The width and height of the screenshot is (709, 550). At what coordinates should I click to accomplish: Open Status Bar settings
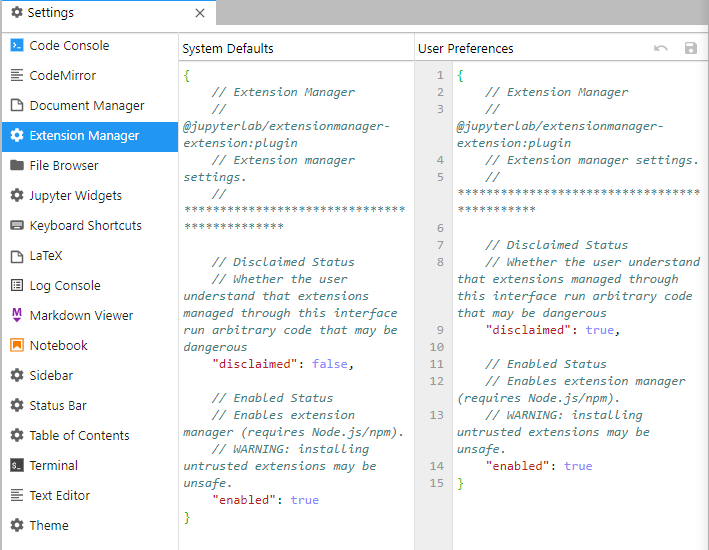coord(90,405)
